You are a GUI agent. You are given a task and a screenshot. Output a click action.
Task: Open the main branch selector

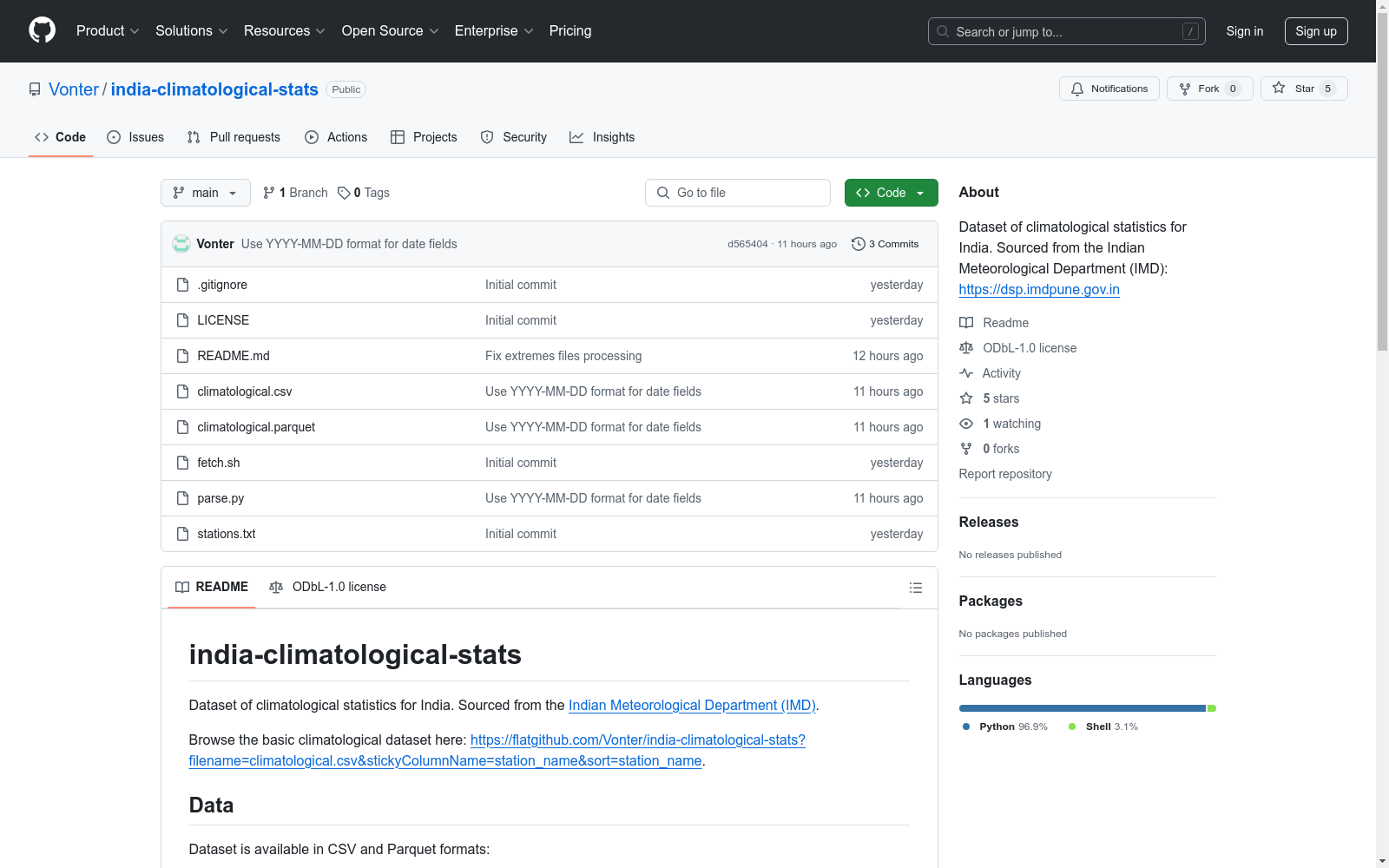click(x=205, y=193)
